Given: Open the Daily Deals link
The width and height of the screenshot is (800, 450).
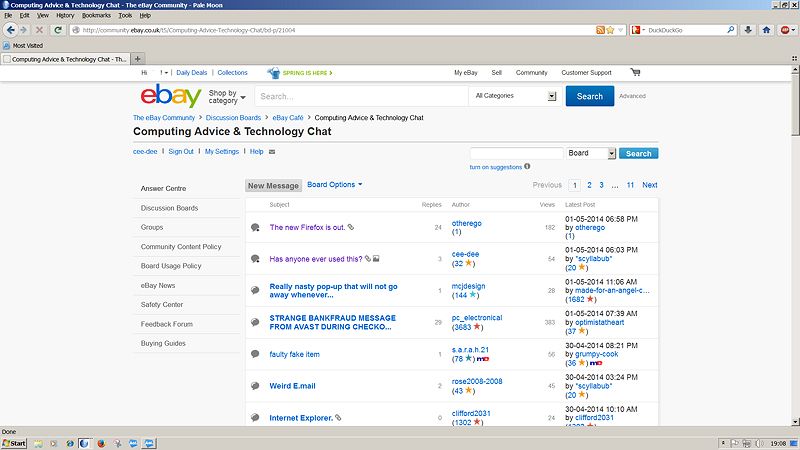Looking at the screenshot, I should [192, 72].
